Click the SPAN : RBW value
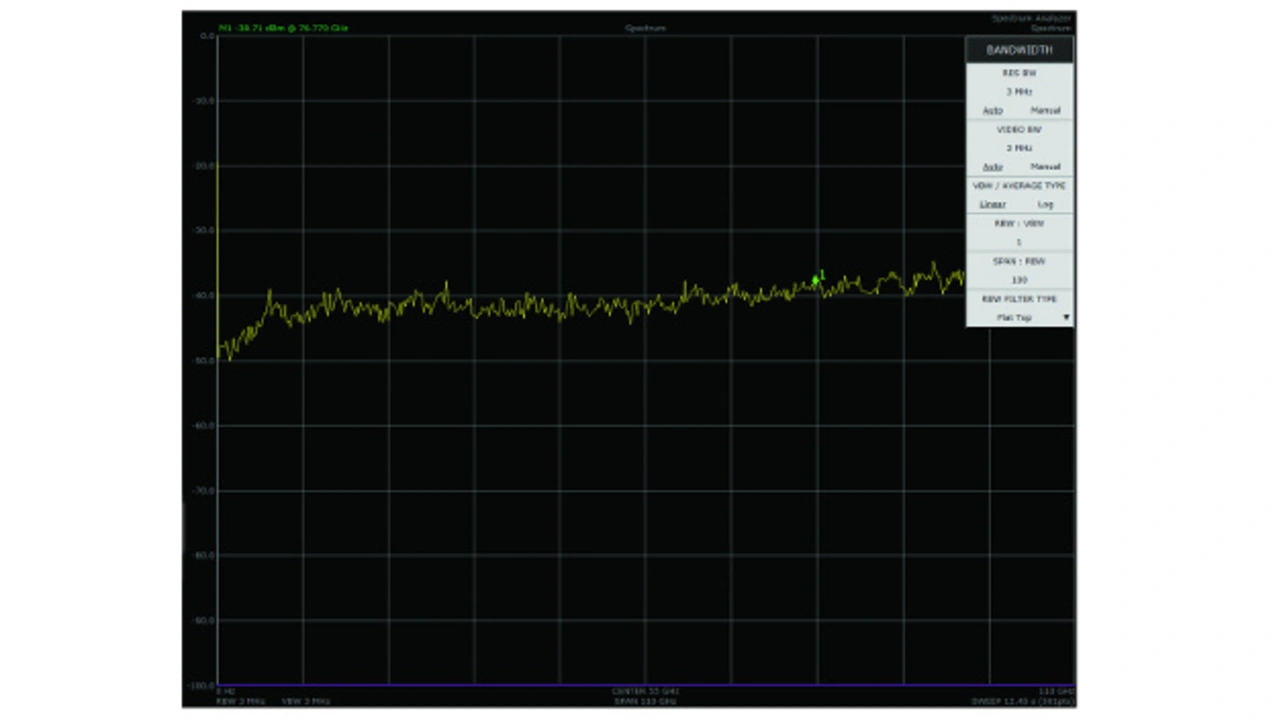Viewport: 1280px width, 721px height. click(1019, 280)
